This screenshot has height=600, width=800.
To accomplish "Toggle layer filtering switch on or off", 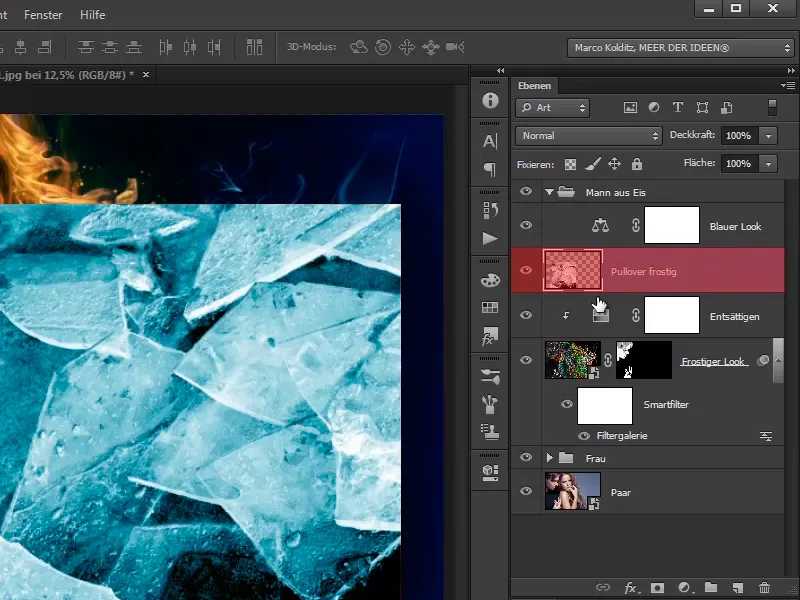I will point(772,108).
